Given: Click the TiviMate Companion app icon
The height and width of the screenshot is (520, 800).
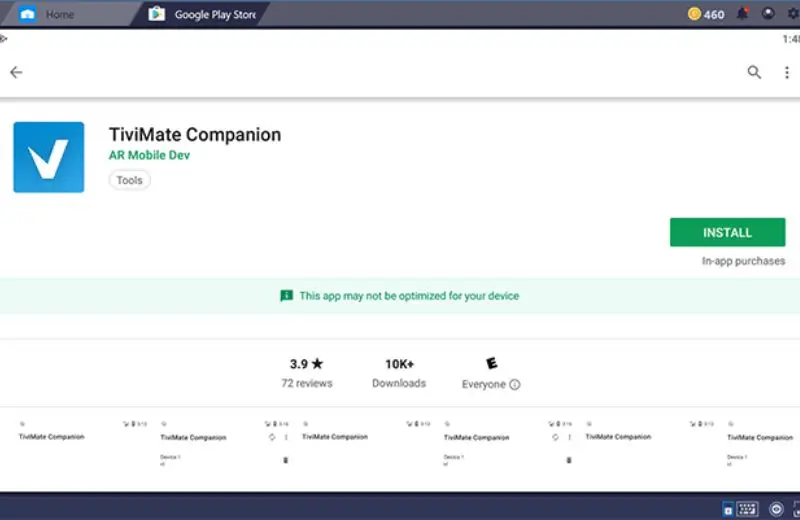Looking at the screenshot, I should click(x=48, y=157).
